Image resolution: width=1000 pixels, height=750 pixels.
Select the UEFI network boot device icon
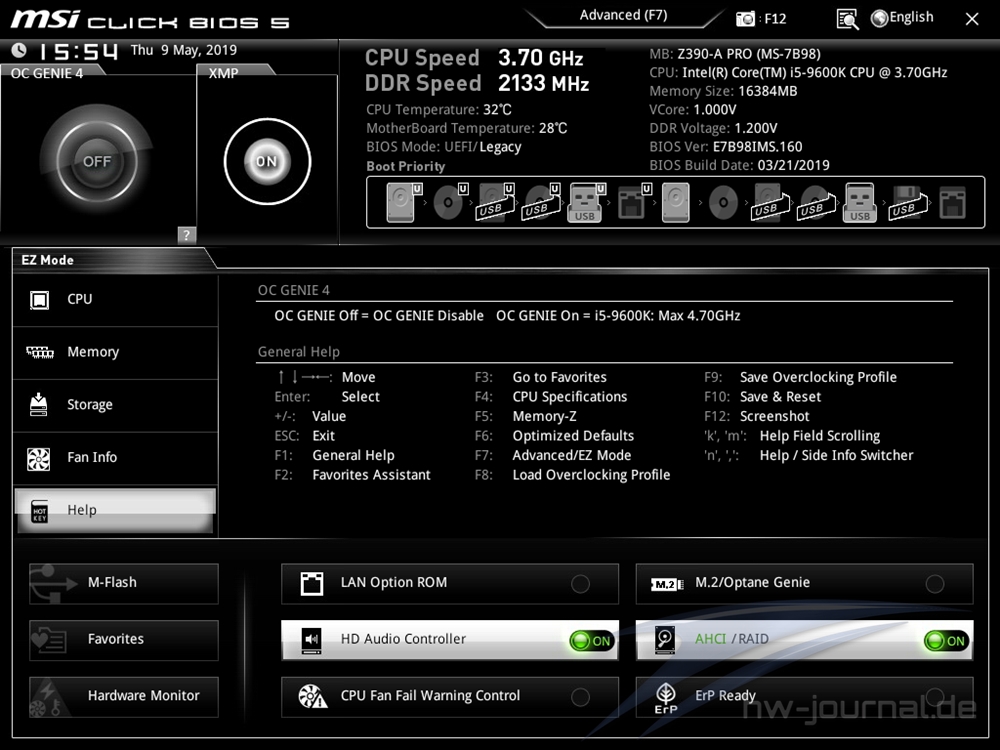(x=634, y=203)
